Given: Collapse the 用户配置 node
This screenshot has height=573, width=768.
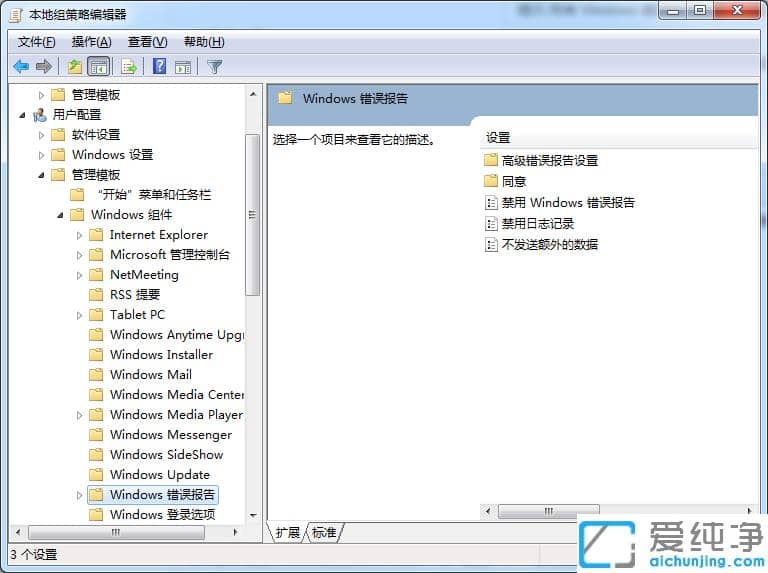Looking at the screenshot, I should coord(22,115).
